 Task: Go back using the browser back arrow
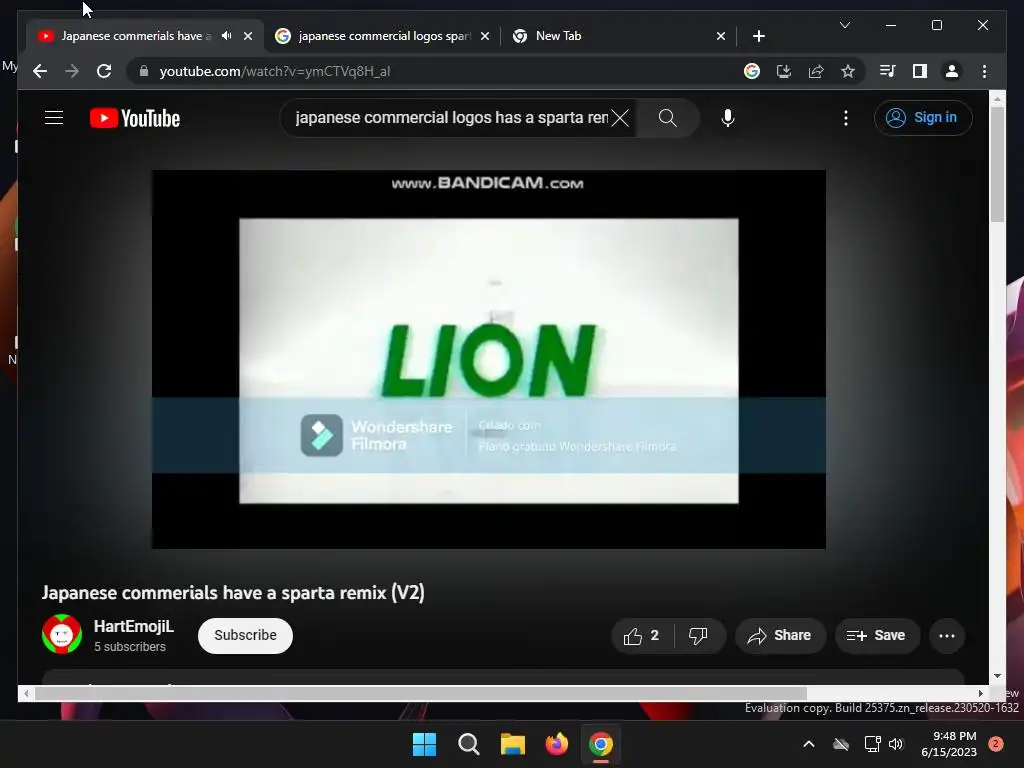click(x=40, y=71)
